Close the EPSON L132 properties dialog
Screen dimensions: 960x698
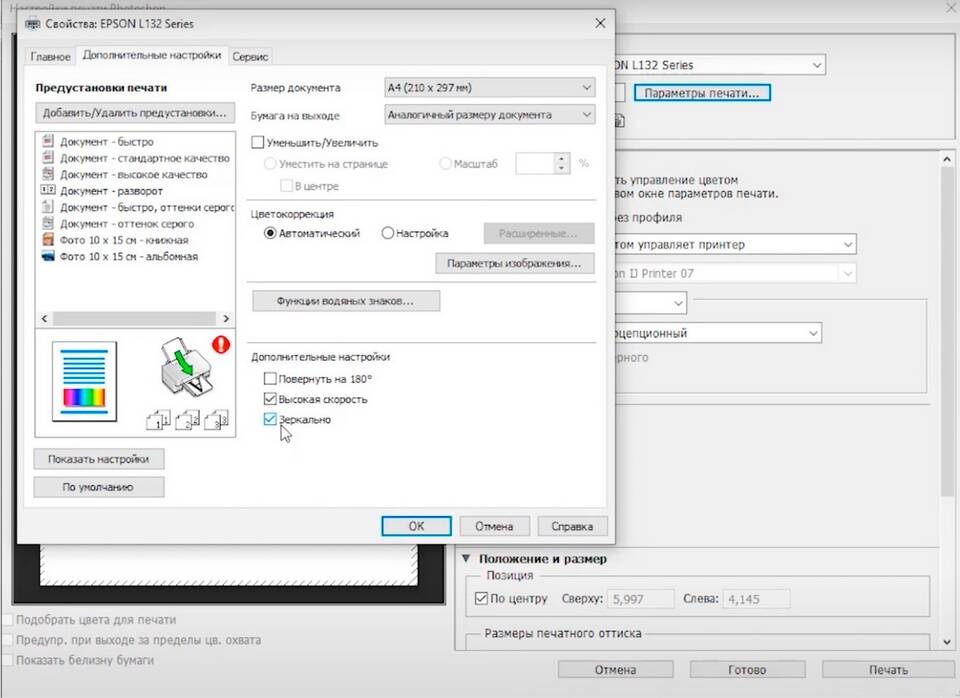(600, 23)
